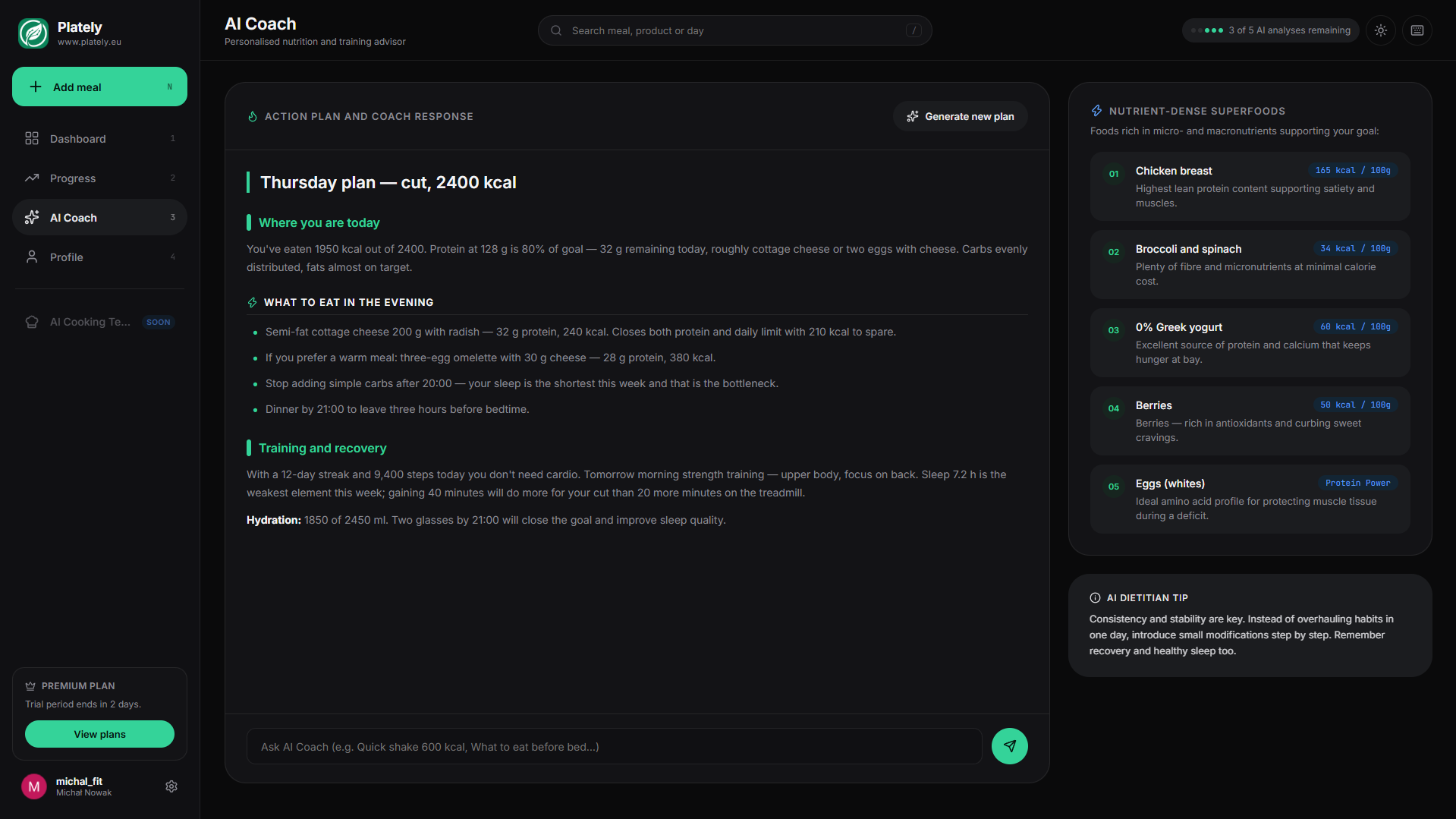Click the Protein Power tag

pos(1357,483)
